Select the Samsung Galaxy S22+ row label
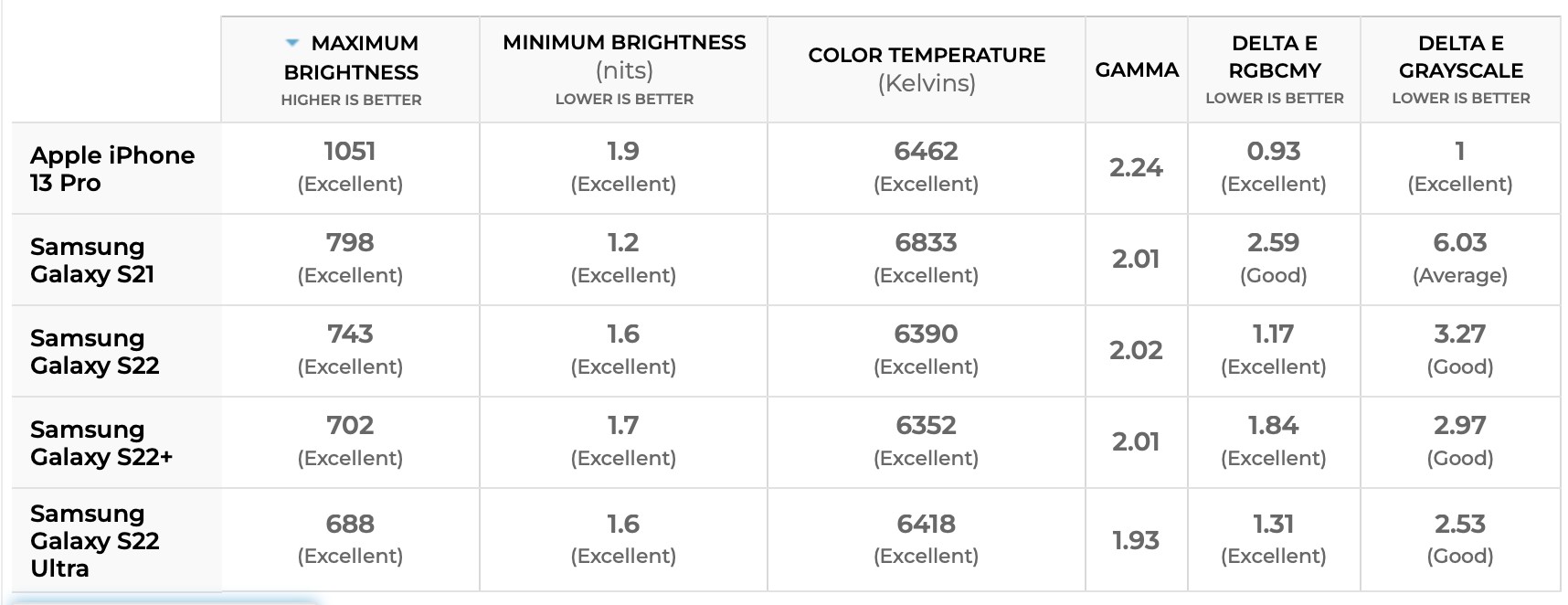The image size is (1568, 605). pyautogui.click(x=101, y=443)
